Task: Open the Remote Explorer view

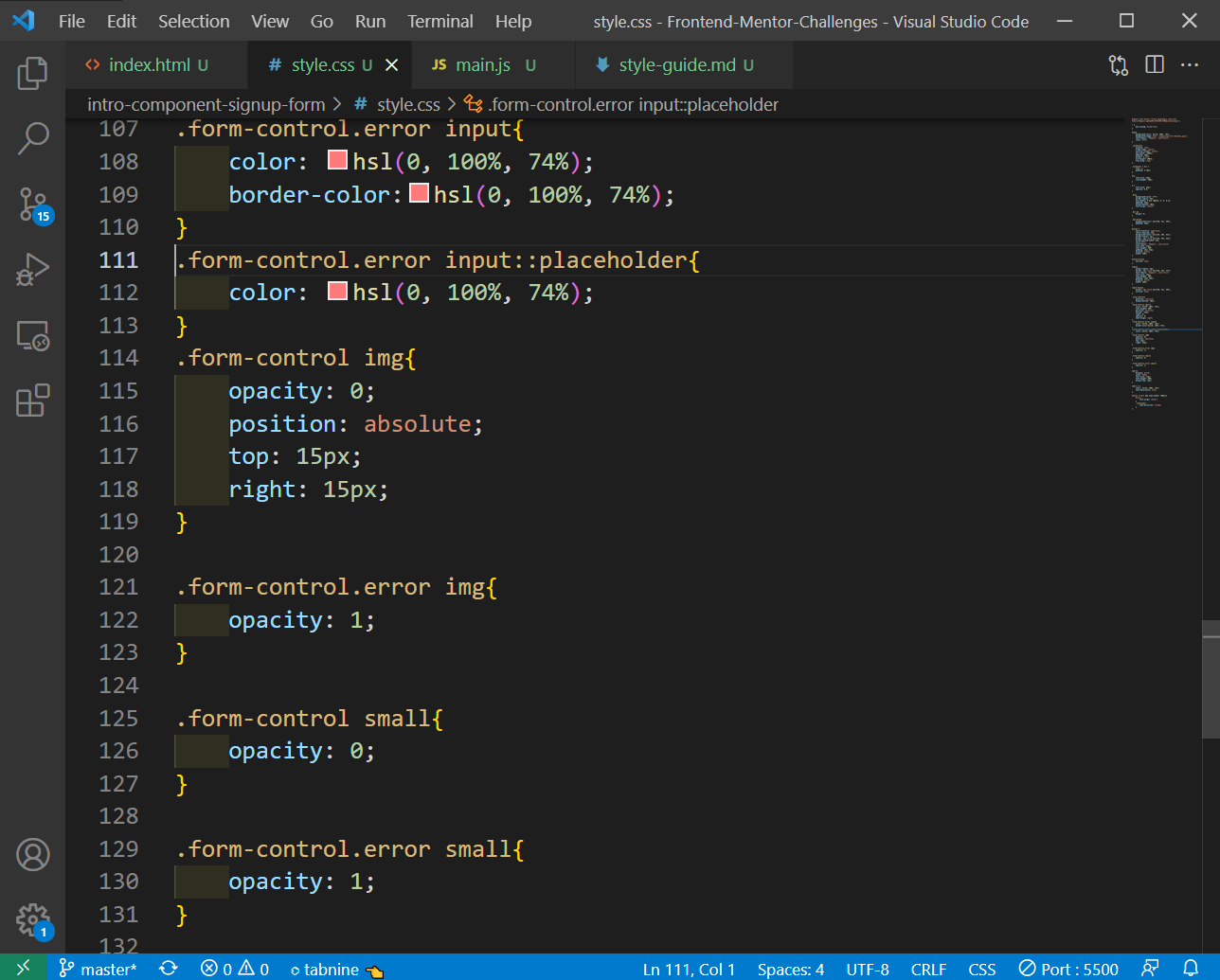Action: 32,335
